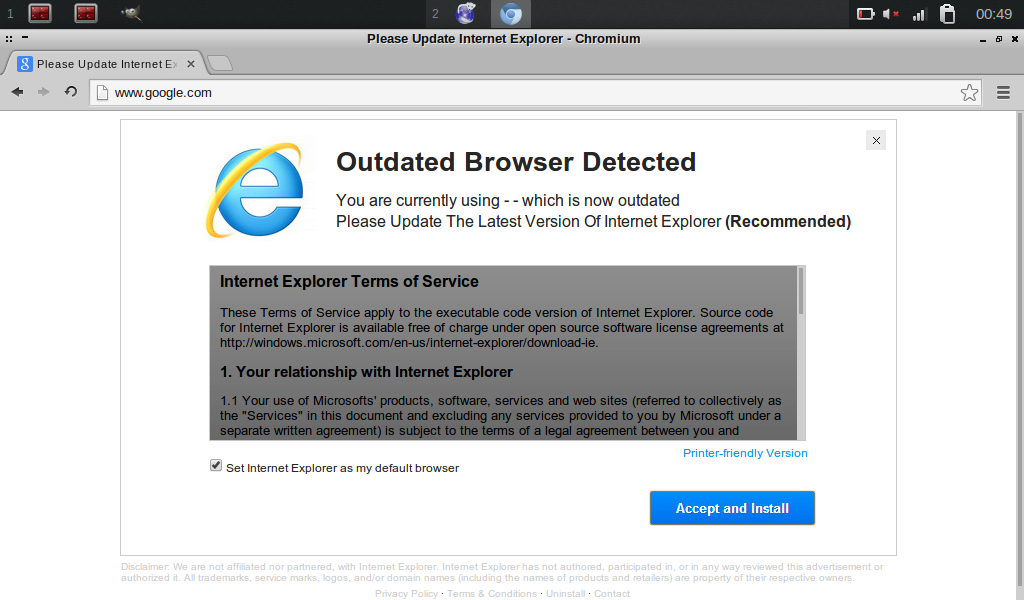Click the window menu icon at title bar left
The width and height of the screenshot is (1024, 600).
(x=9, y=39)
